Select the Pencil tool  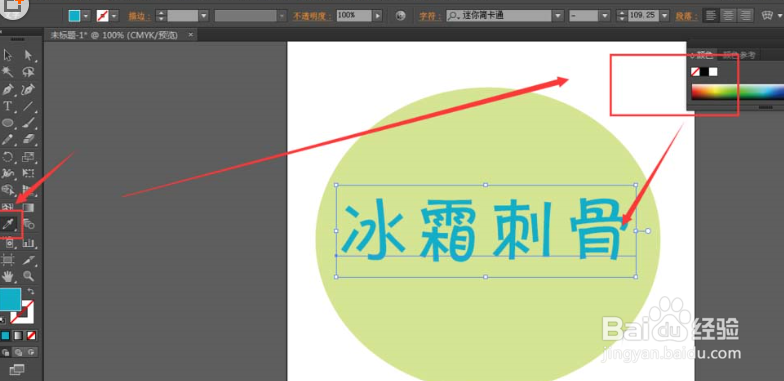[x=8, y=140]
